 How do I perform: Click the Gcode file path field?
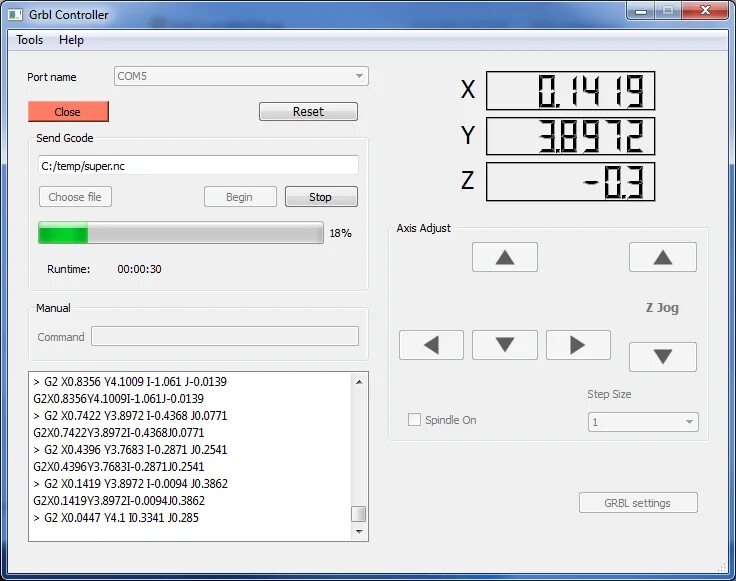(198, 166)
